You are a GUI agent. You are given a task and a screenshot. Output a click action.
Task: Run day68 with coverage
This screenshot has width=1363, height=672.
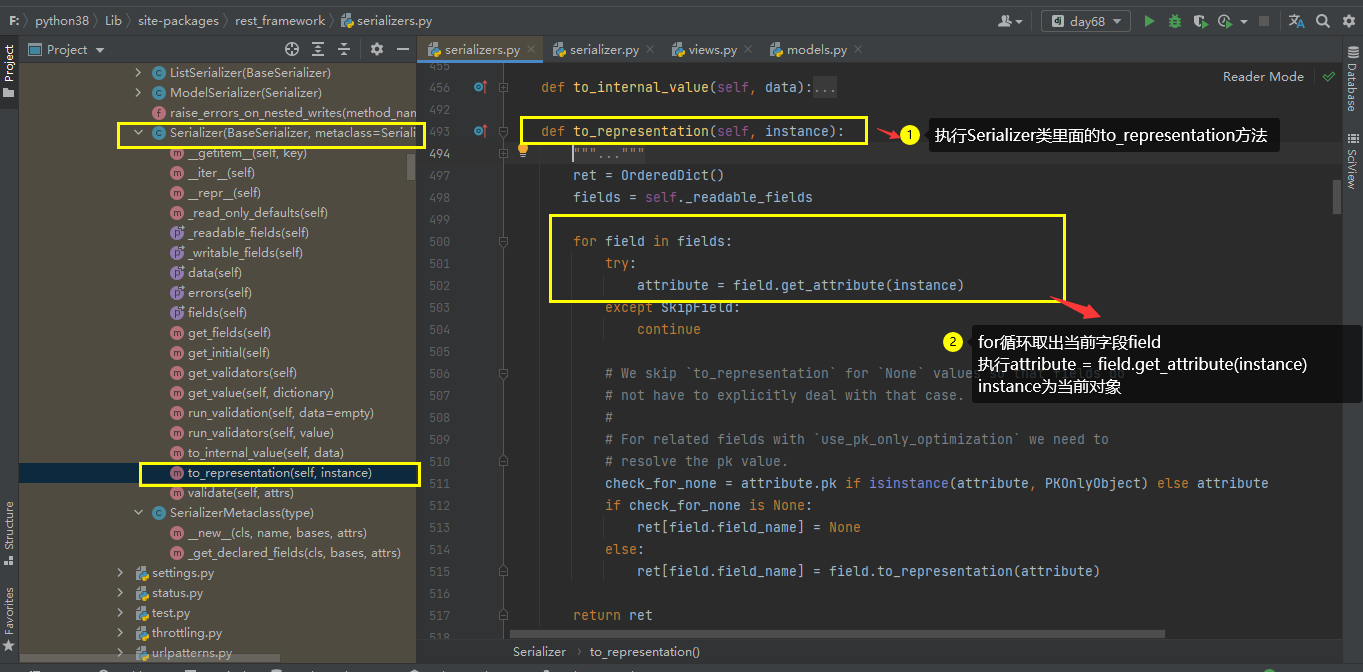click(x=1198, y=21)
